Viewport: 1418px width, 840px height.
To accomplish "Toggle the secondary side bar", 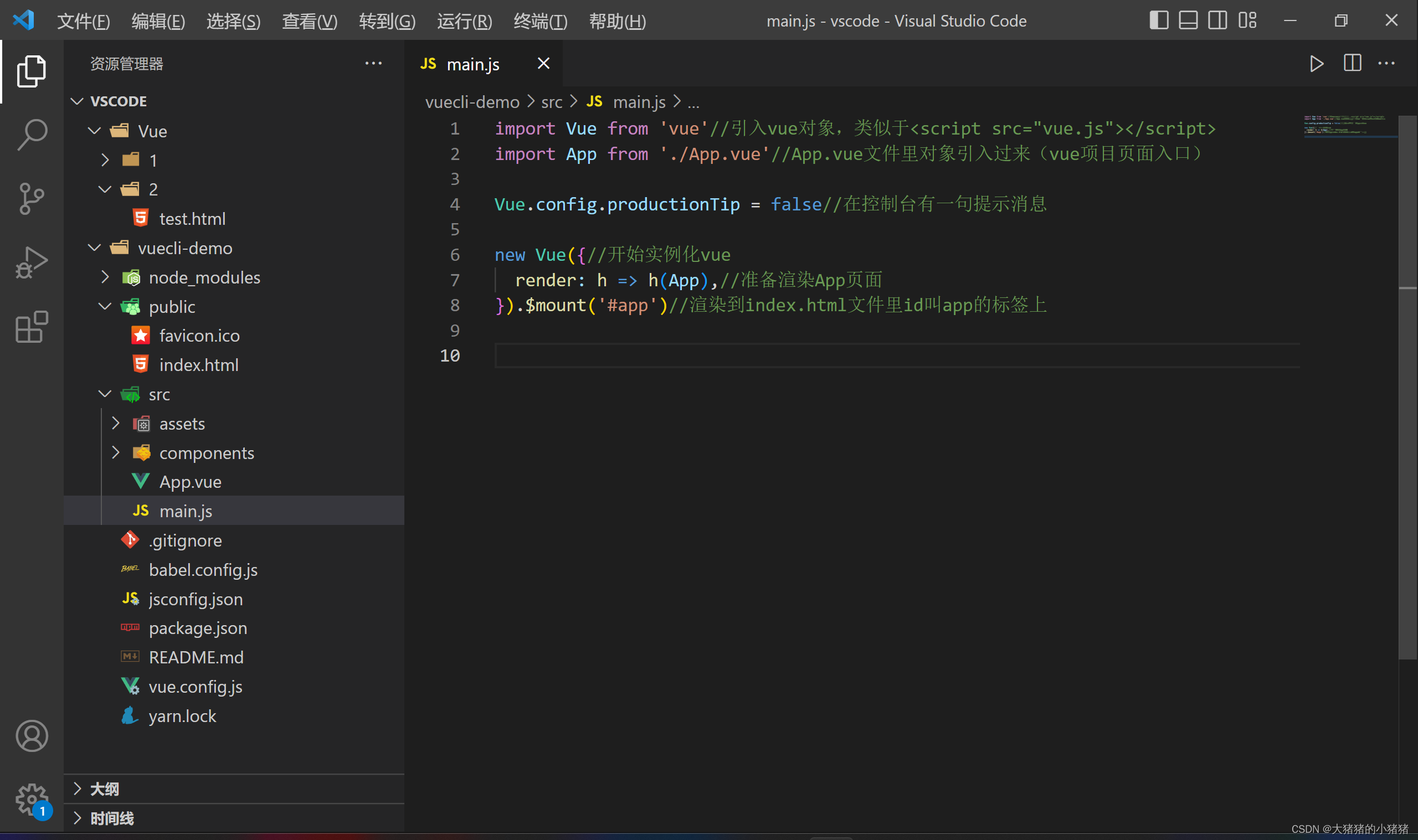I will coord(1217,20).
